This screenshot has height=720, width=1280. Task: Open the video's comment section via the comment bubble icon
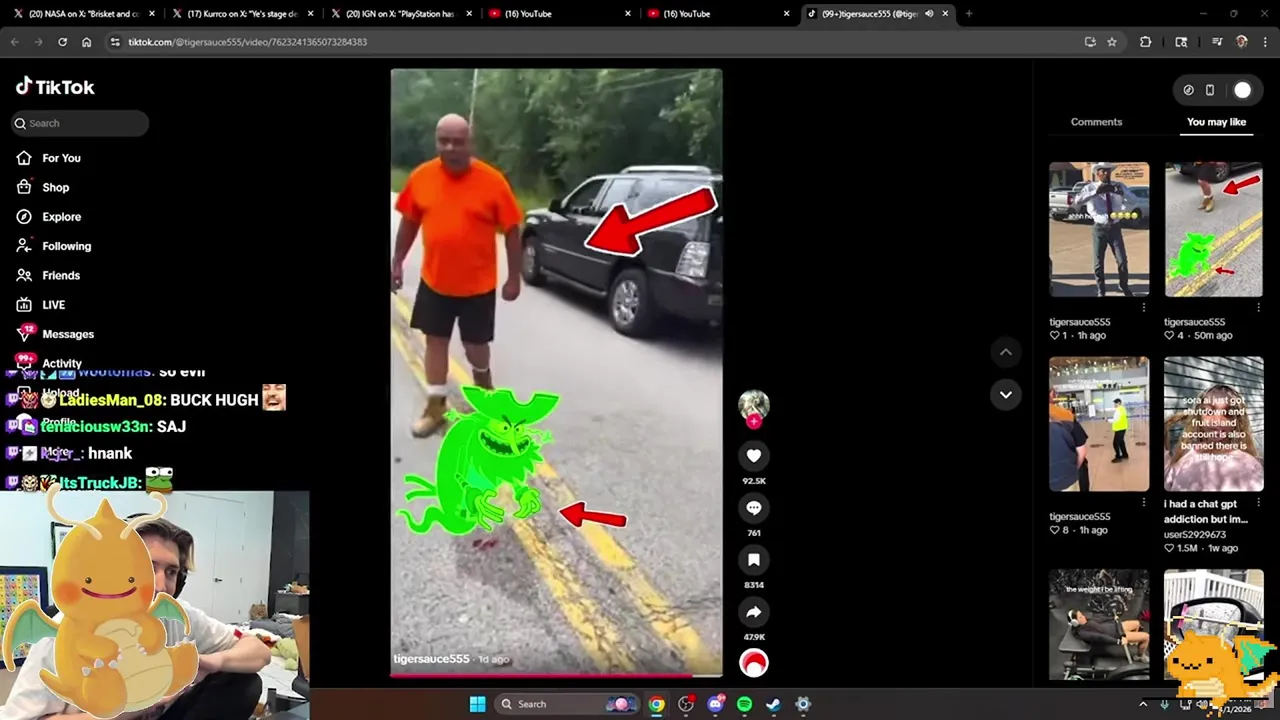coord(754,508)
